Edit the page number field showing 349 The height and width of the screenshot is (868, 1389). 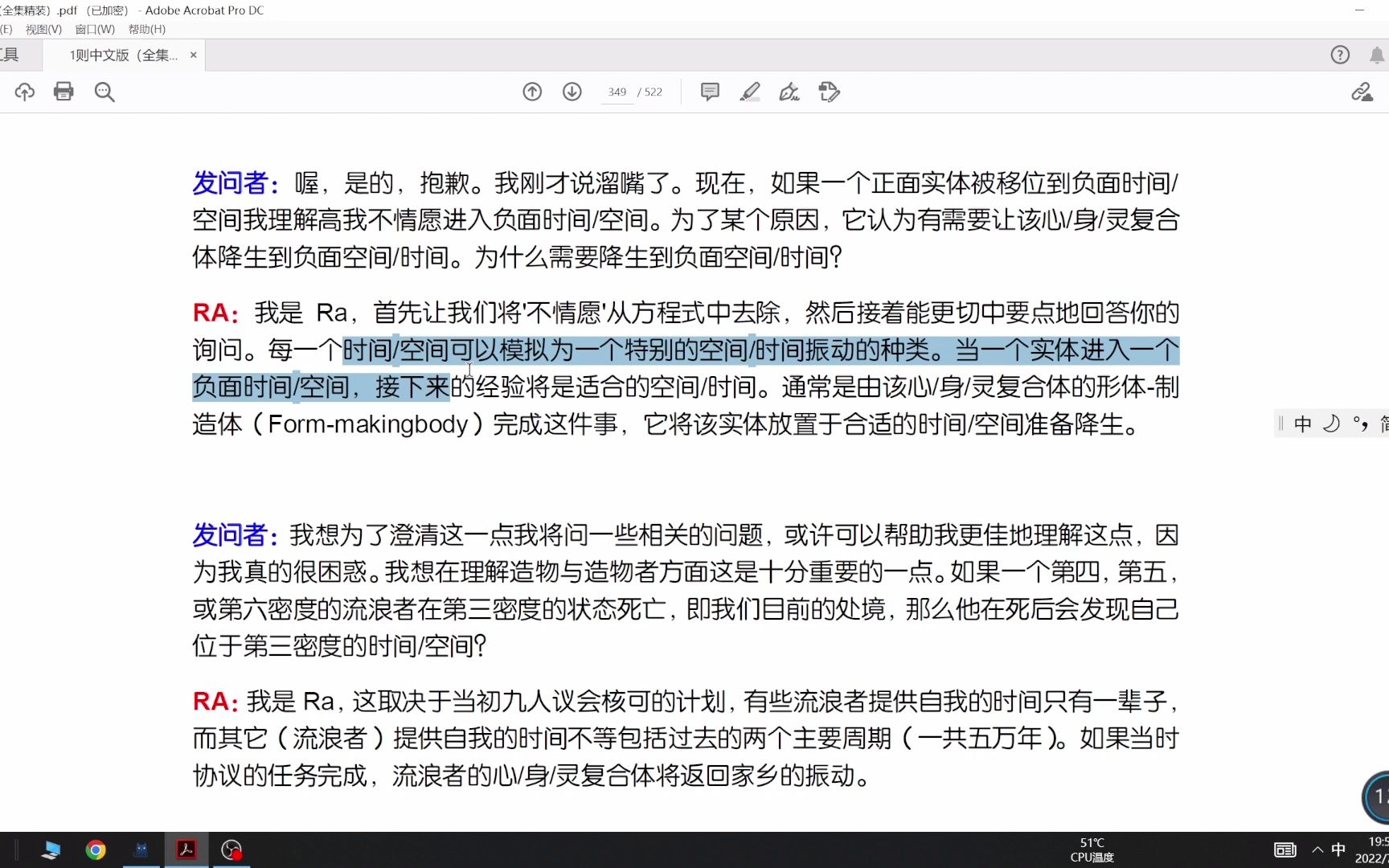coord(617,92)
